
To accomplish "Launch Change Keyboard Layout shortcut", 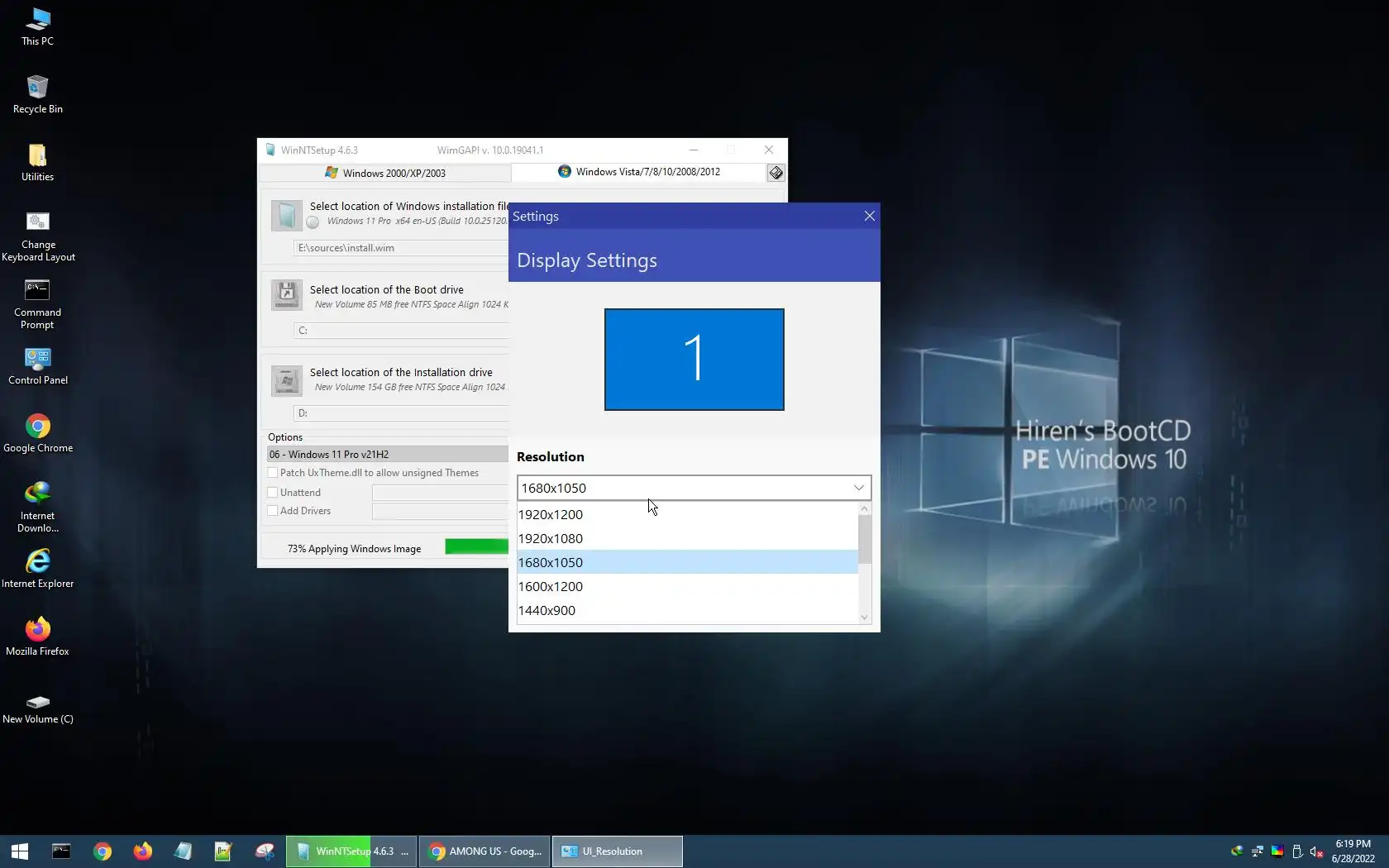I will [38, 236].
